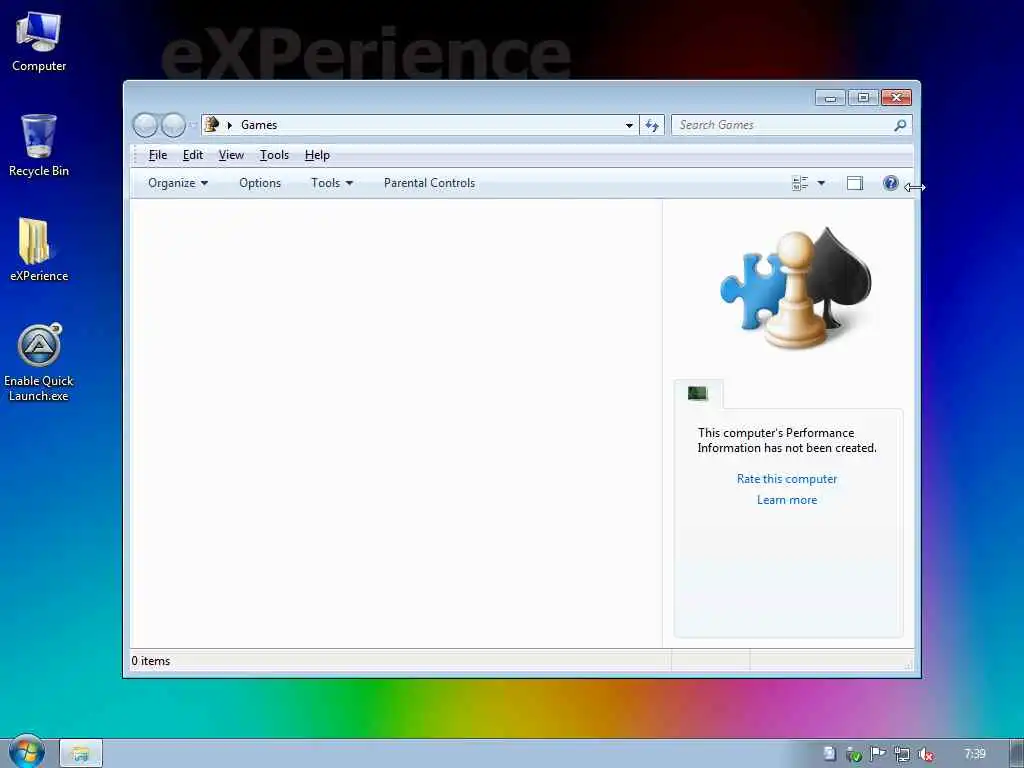1024x768 pixels.
Task: Click the green check safely-remove tray icon
Action: coord(854,754)
